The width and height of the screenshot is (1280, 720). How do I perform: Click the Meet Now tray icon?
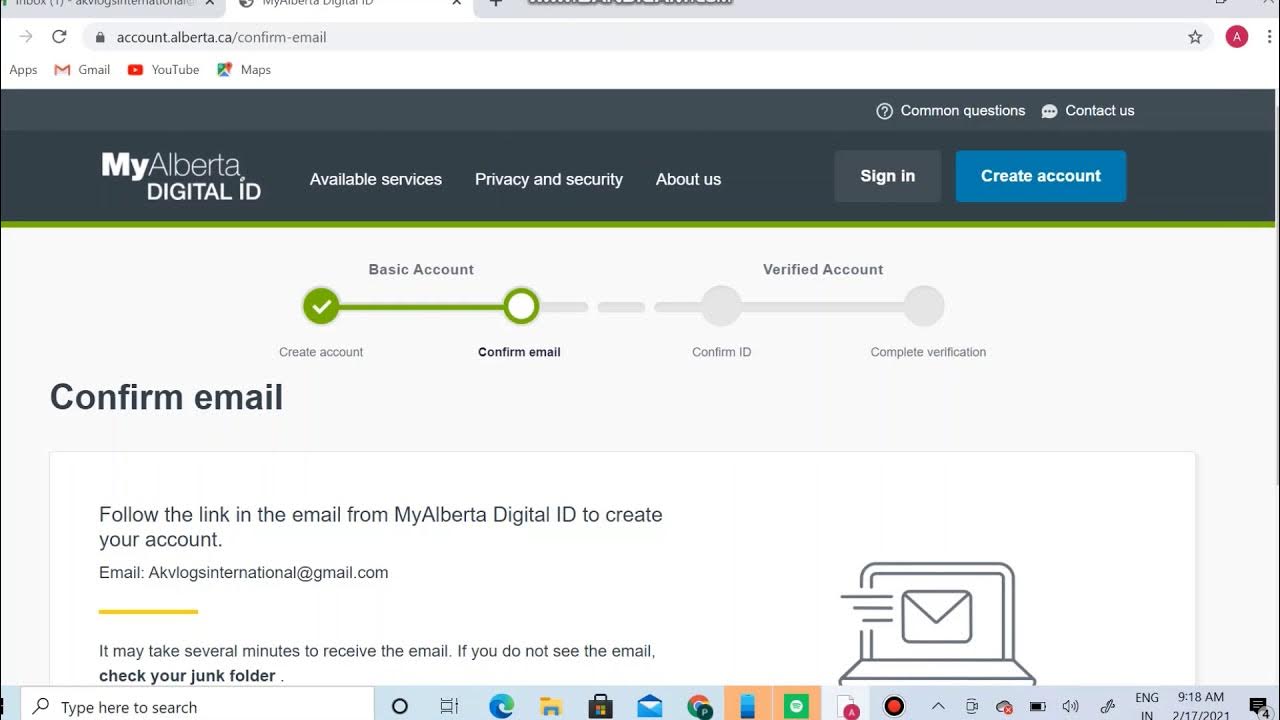point(972,707)
